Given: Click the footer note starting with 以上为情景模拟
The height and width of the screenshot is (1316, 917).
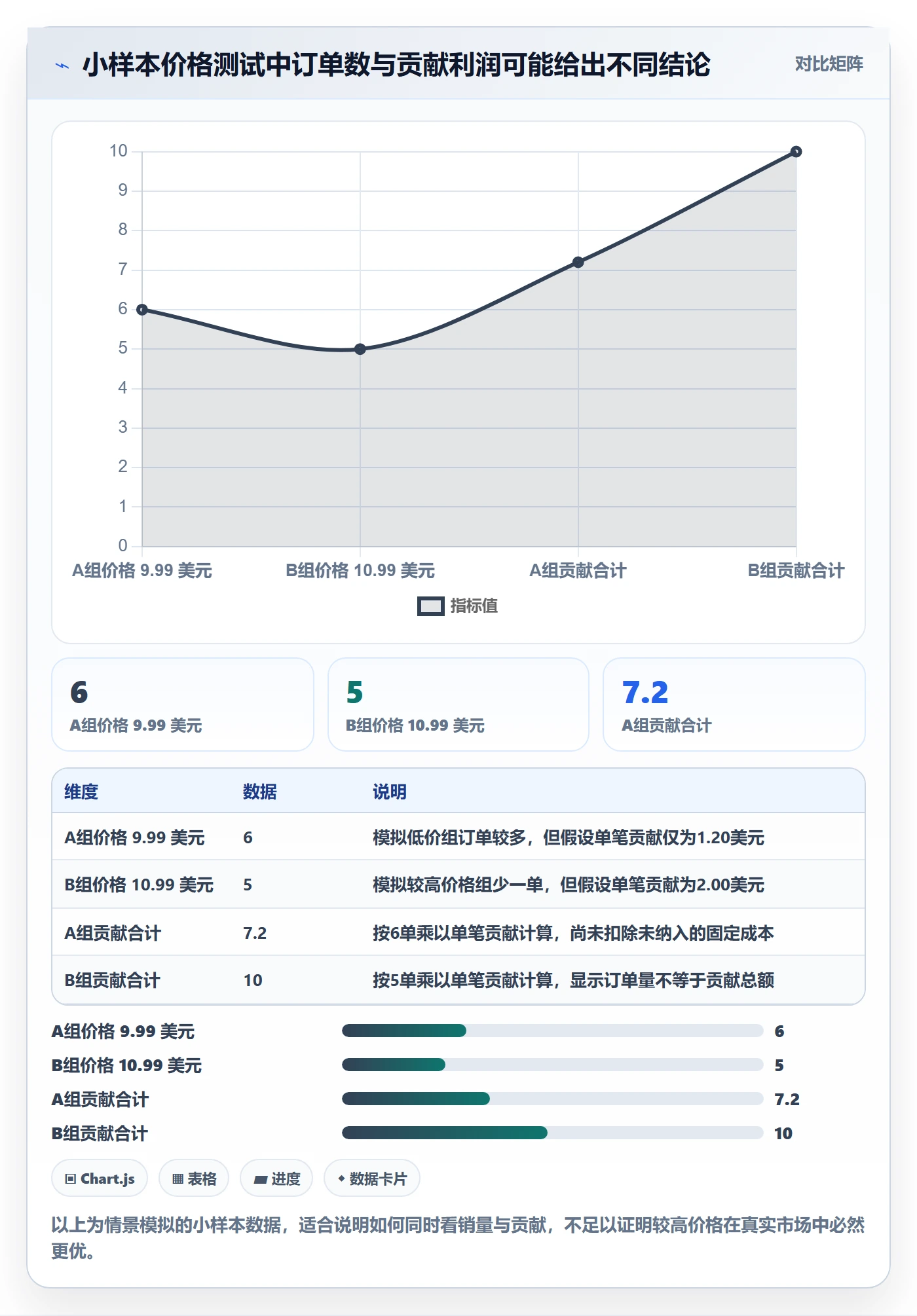Looking at the screenshot, I should pos(458,1237).
